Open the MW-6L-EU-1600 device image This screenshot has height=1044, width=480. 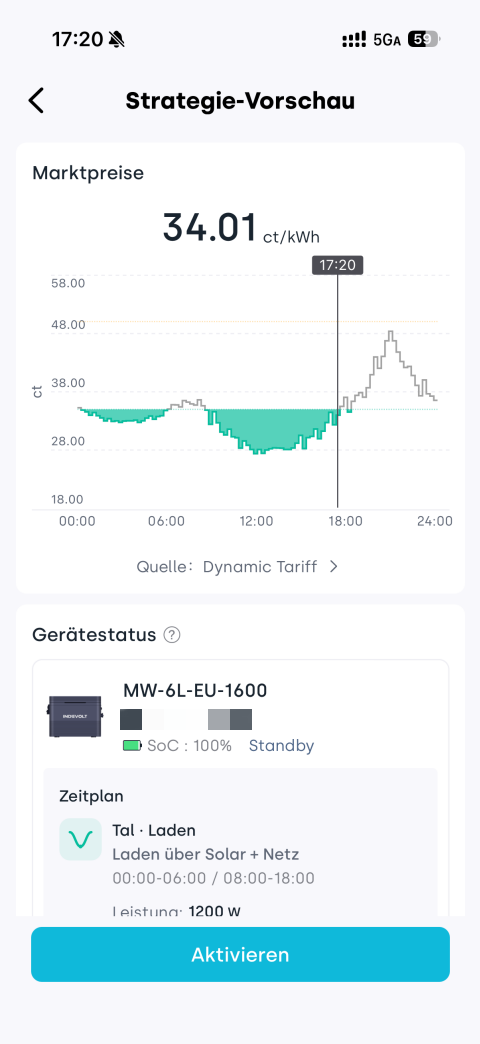74,716
